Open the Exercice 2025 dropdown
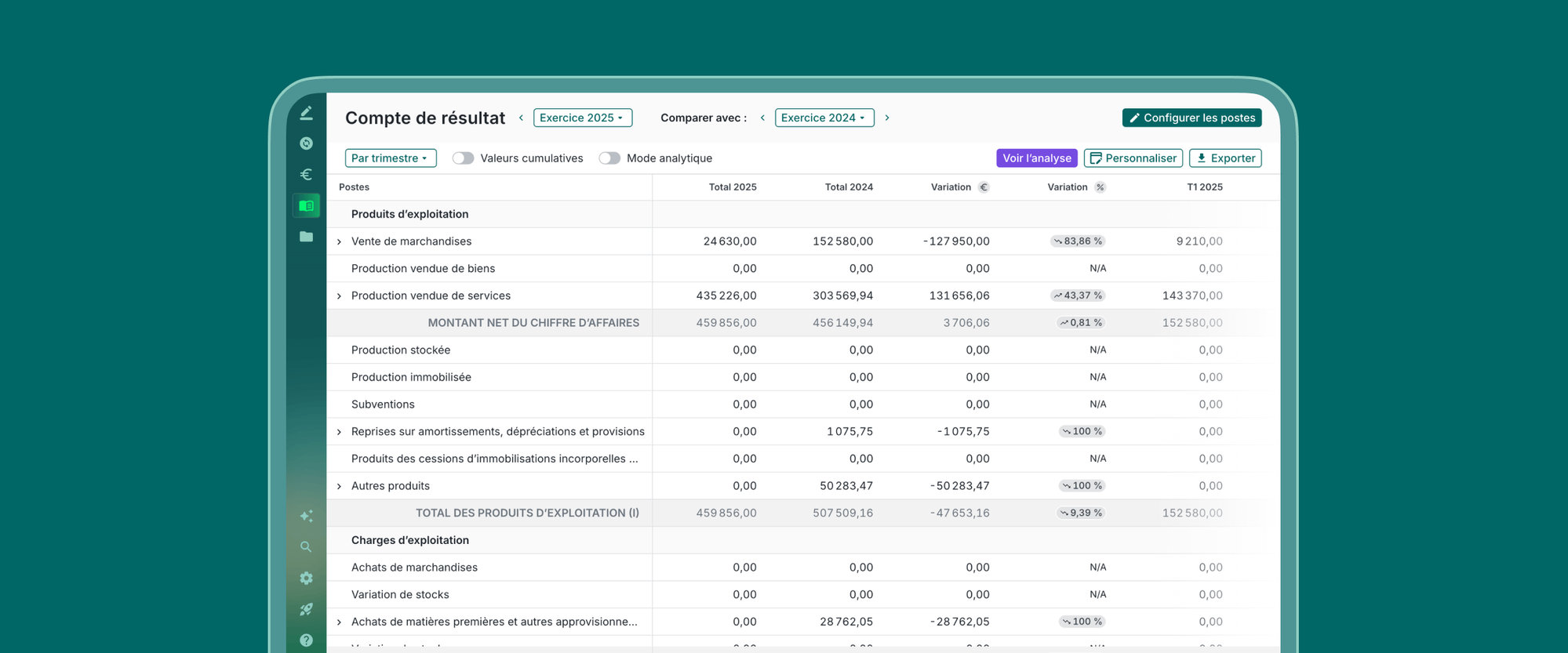The height and width of the screenshot is (653, 1568). pyautogui.click(x=582, y=118)
